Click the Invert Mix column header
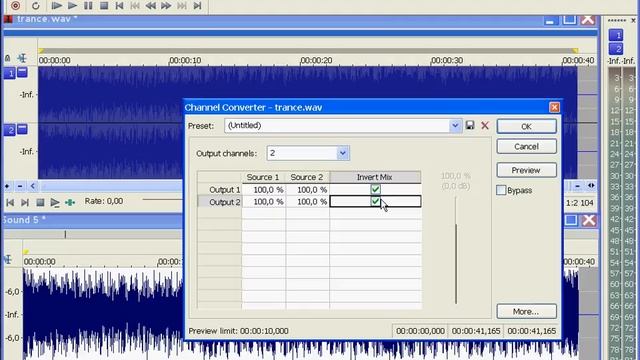 pyautogui.click(x=375, y=177)
